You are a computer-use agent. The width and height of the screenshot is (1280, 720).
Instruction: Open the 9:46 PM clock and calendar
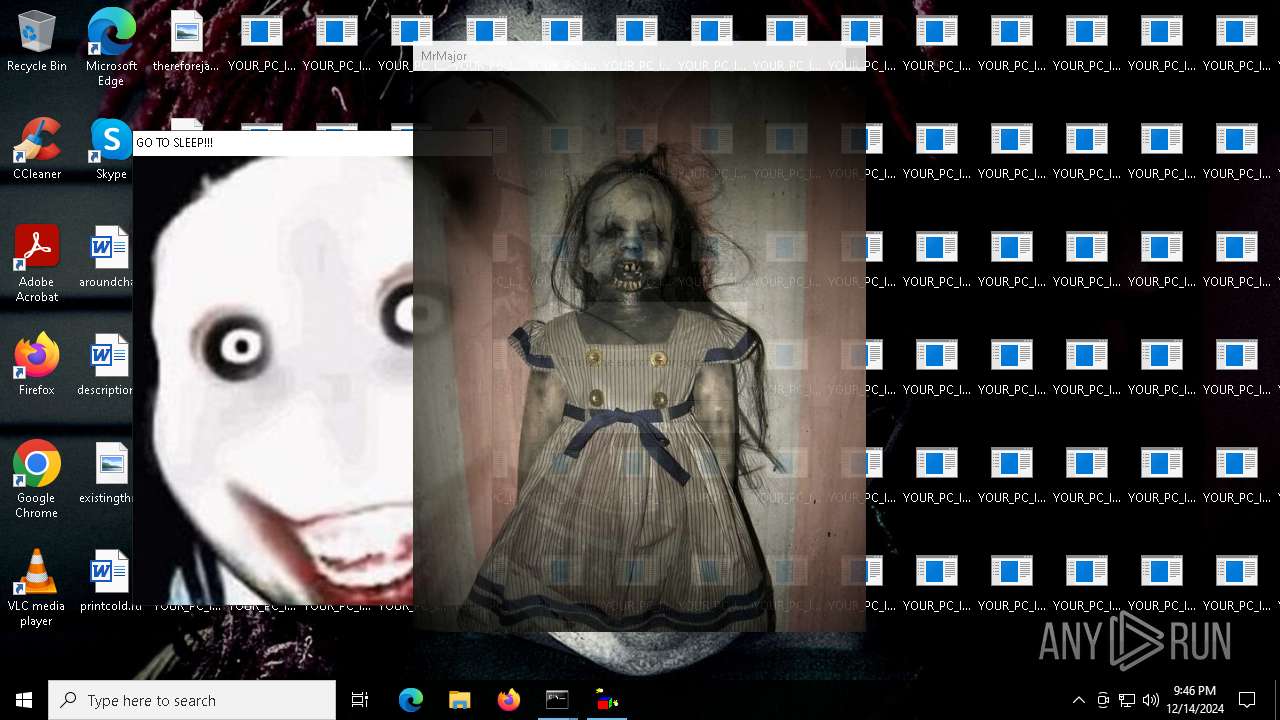[1195, 700]
